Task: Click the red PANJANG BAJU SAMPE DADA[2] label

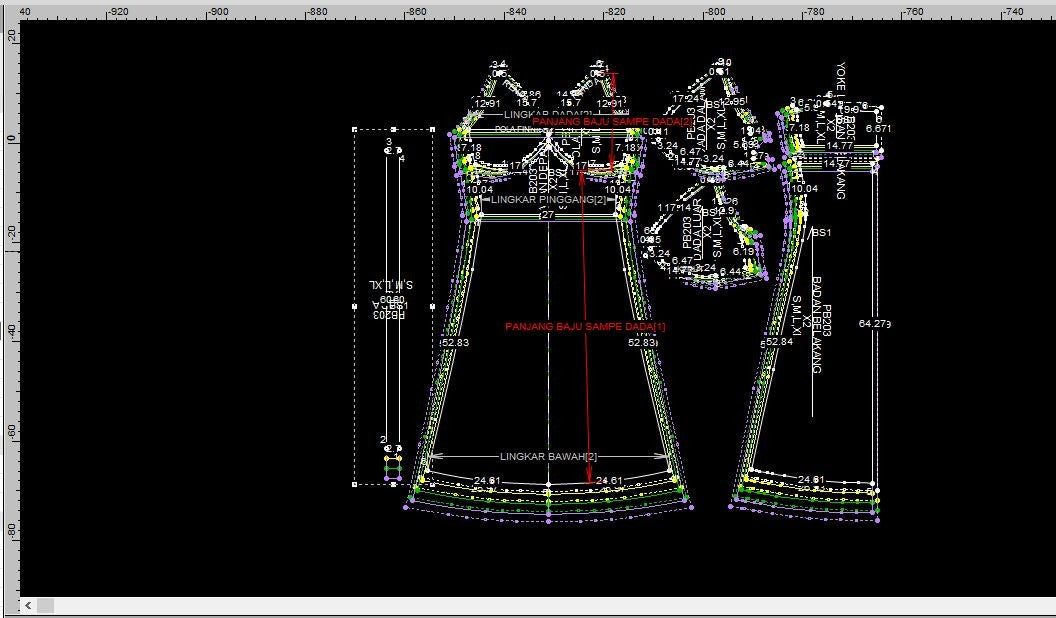Action: coord(612,121)
